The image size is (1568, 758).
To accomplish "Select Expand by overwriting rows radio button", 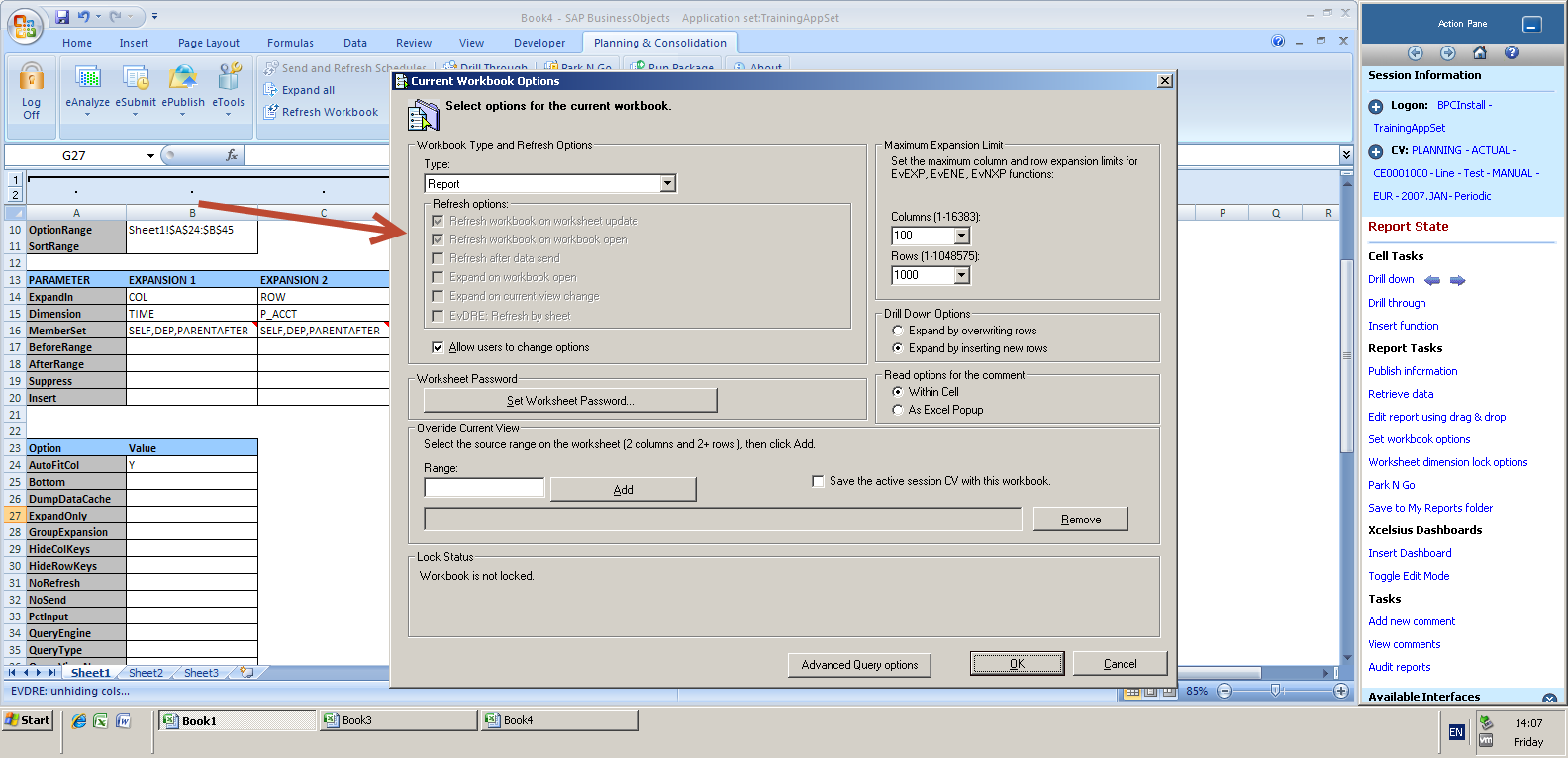I will pyautogui.click(x=898, y=331).
